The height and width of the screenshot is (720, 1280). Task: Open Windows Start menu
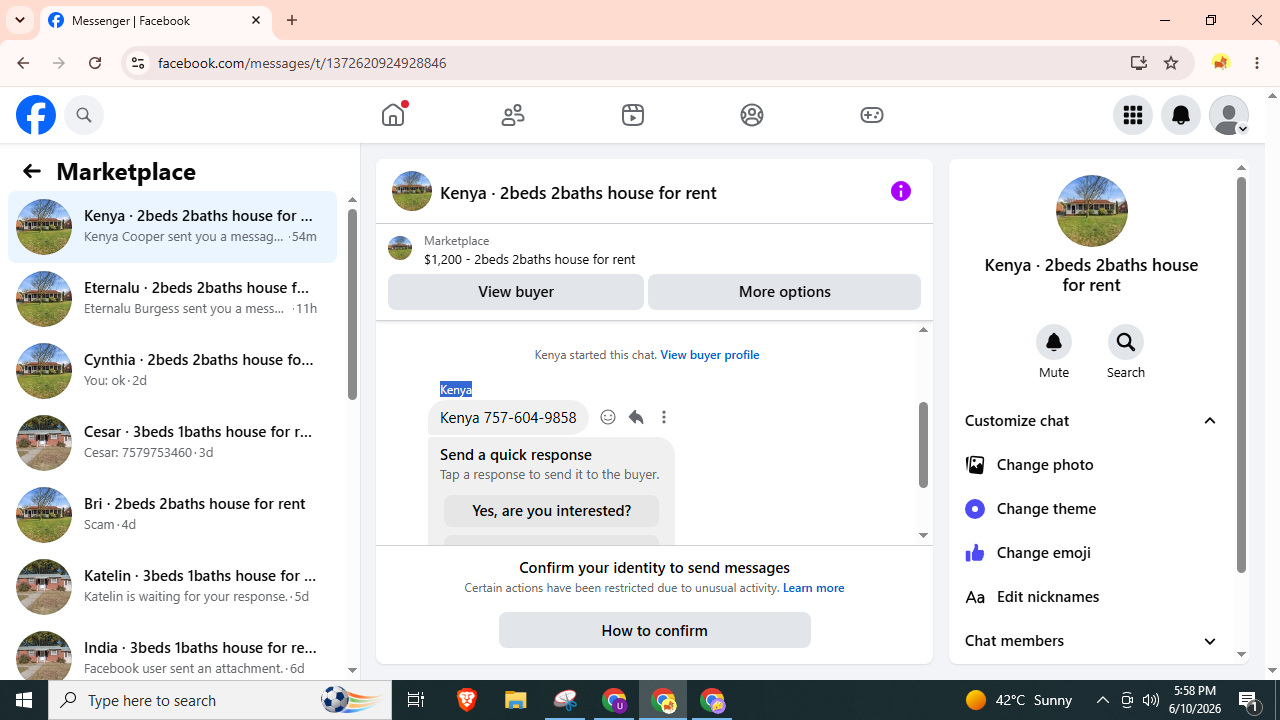point(24,700)
